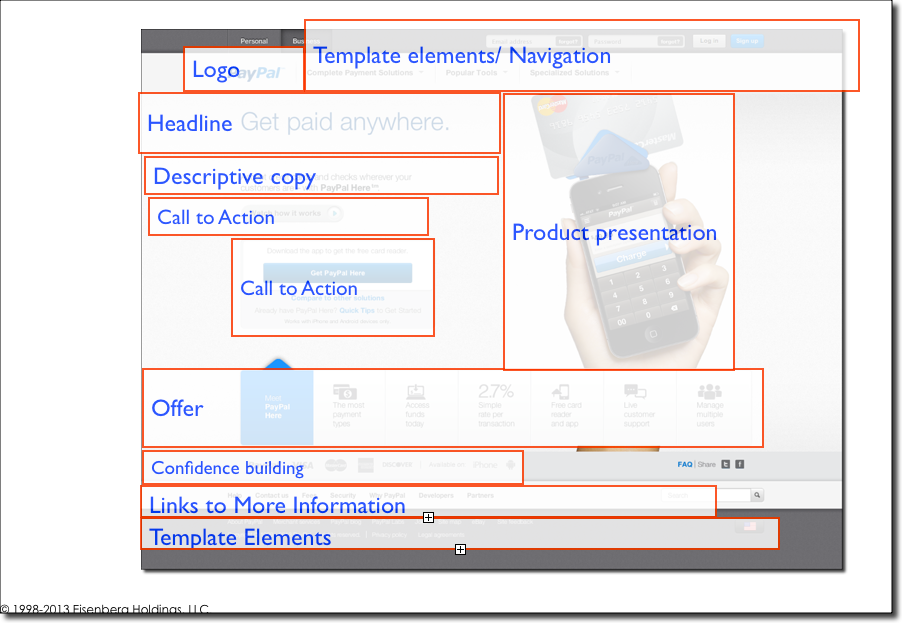Click the 'Get PayPal Here' button
This screenshot has height=623, width=902.
click(337, 273)
